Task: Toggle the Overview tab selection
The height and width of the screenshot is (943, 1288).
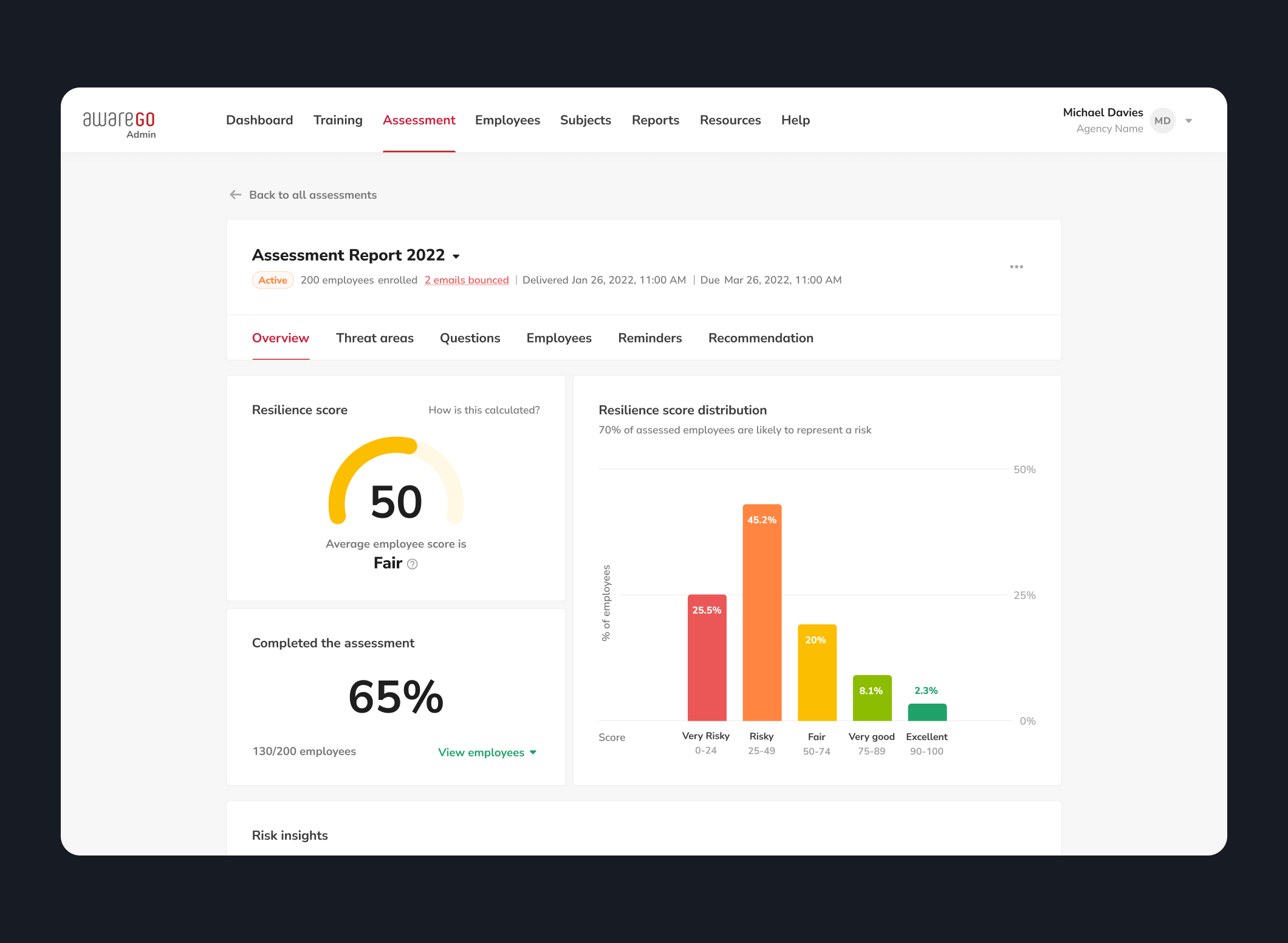Action: (280, 338)
